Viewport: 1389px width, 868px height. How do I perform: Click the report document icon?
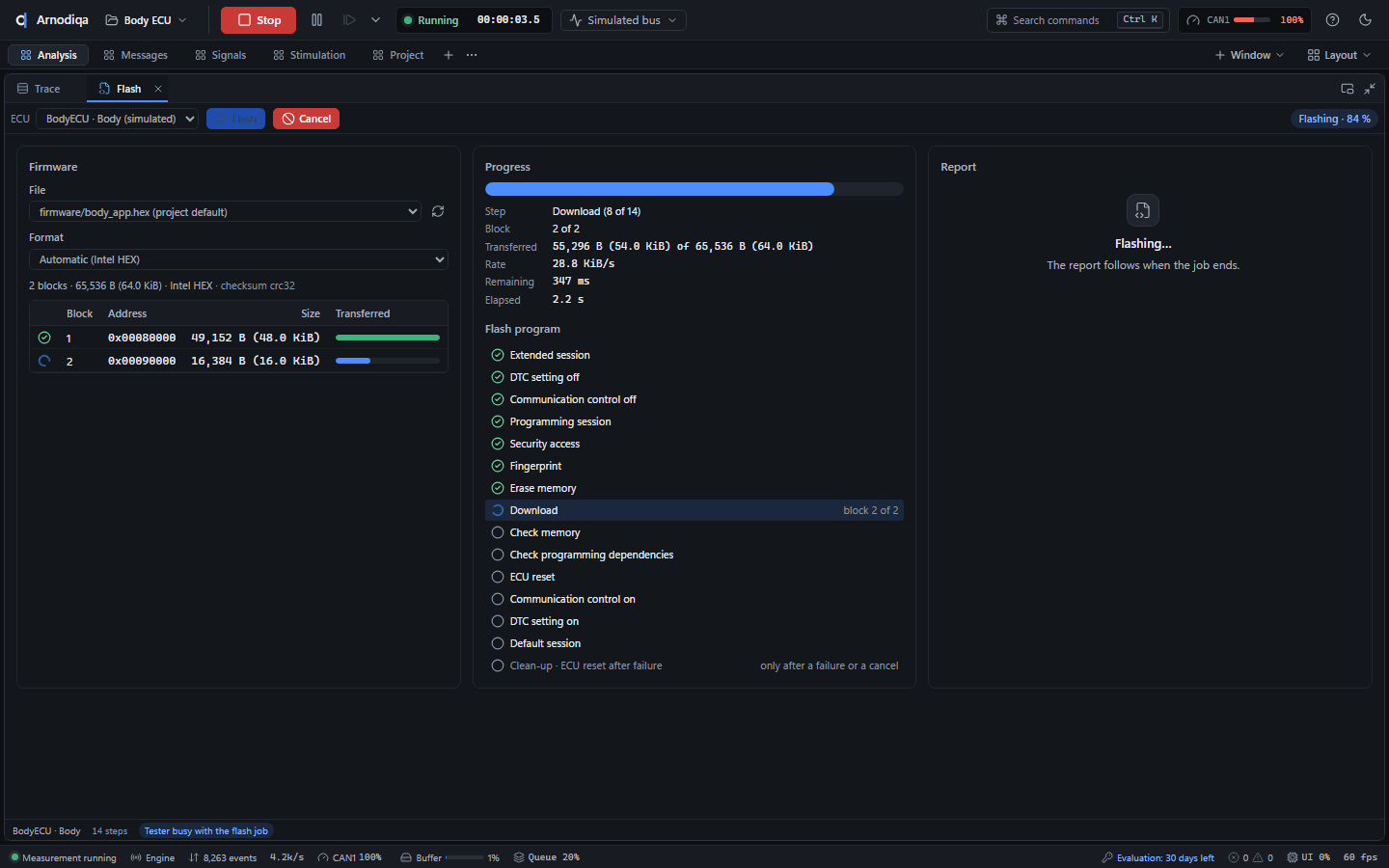pyautogui.click(x=1143, y=210)
